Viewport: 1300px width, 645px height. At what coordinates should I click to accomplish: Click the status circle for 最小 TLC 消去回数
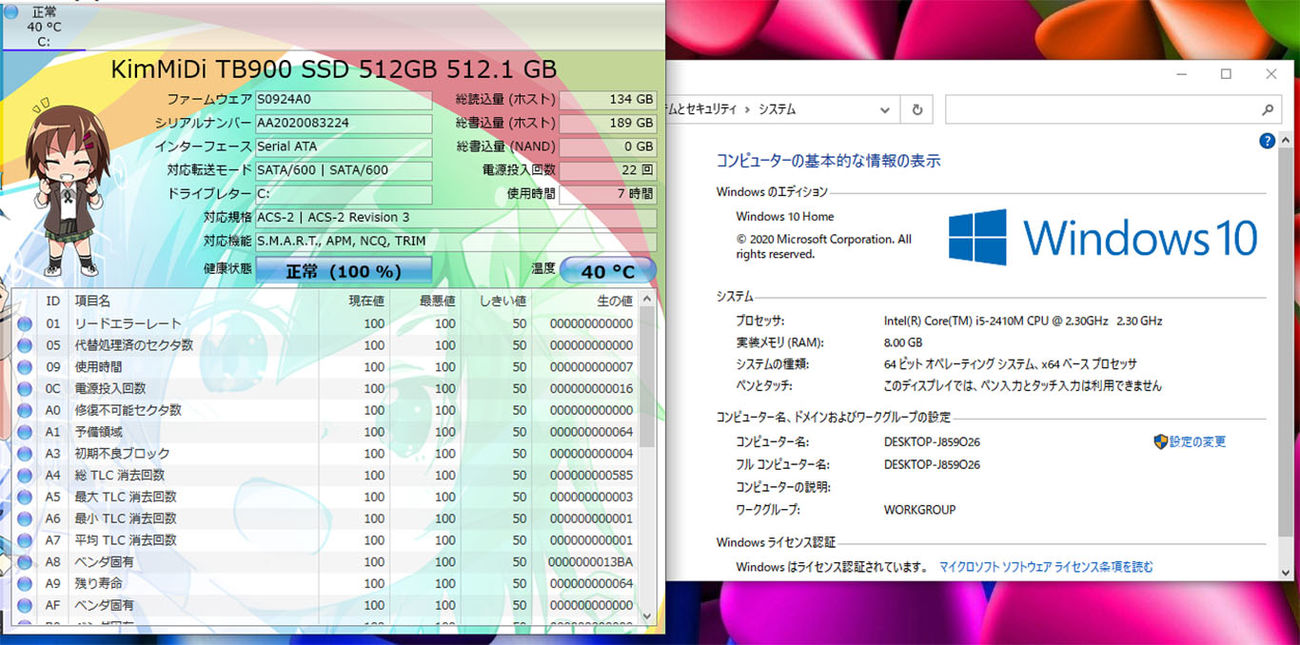(24, 518)
